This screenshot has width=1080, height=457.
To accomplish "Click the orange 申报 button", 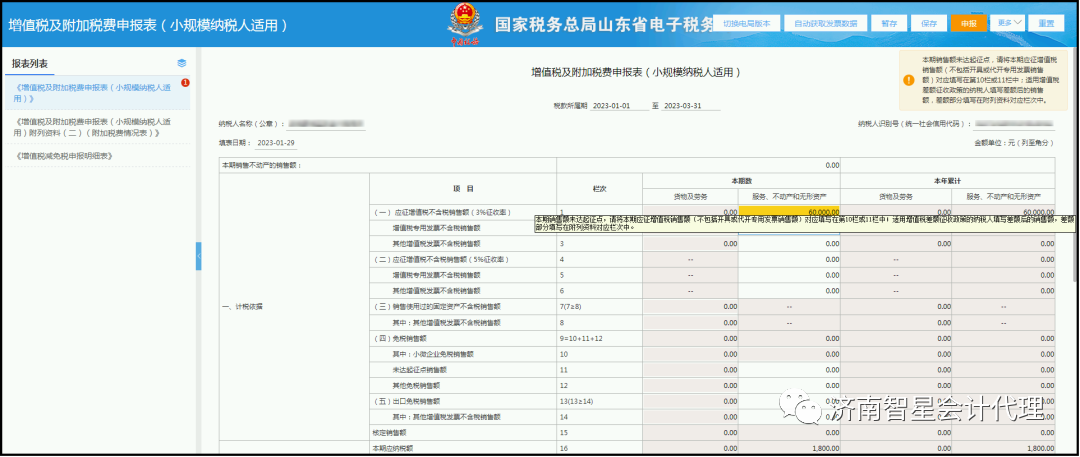I will 968,23.
